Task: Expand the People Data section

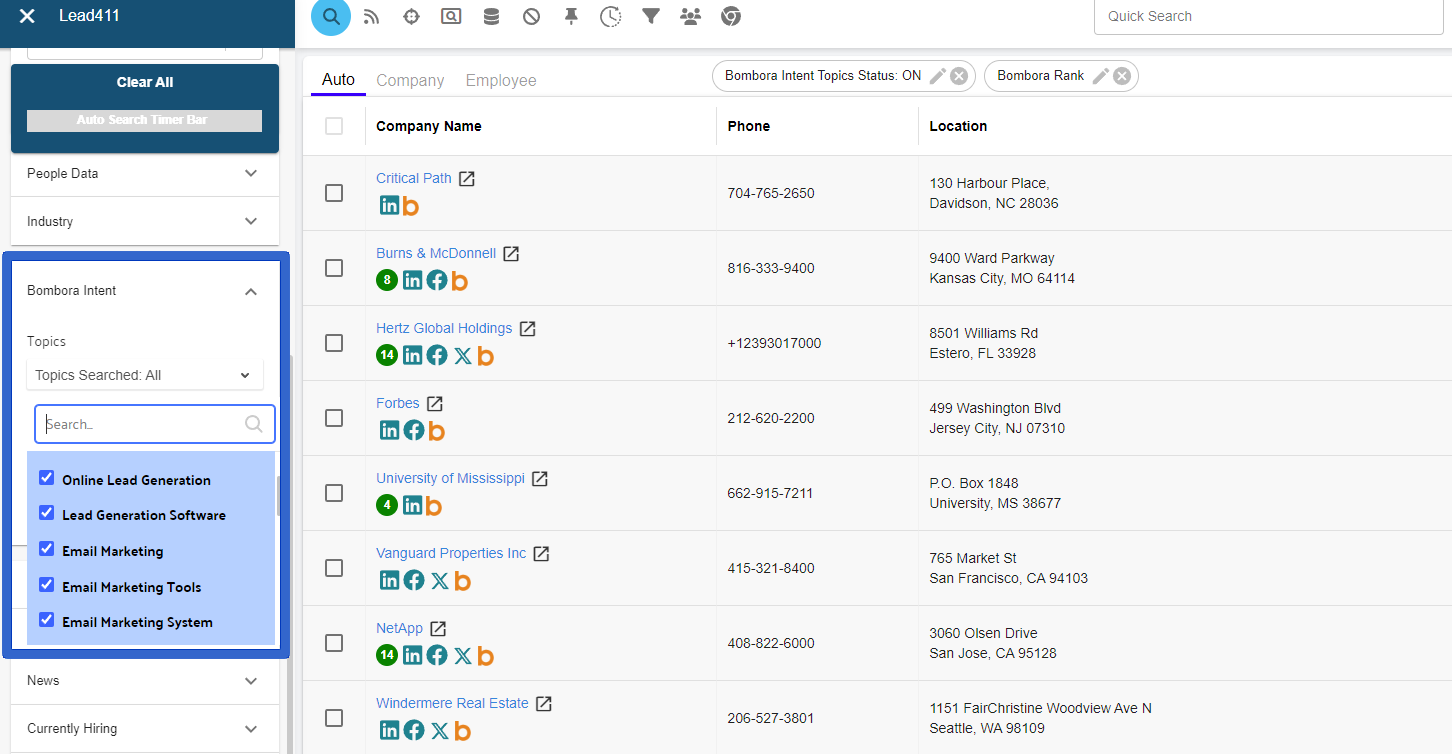Action: pyautogui.click(x=251, y=173)
